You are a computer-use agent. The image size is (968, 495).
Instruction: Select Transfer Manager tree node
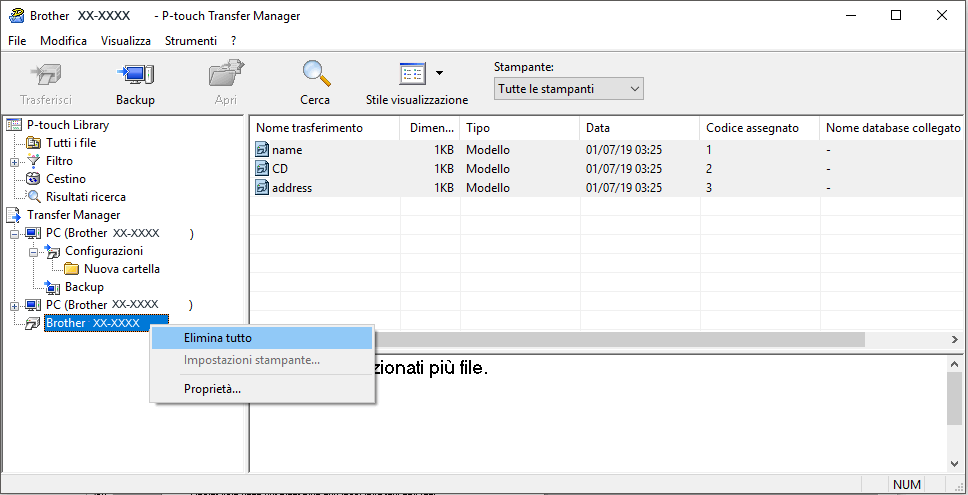[x=73, y=215]
